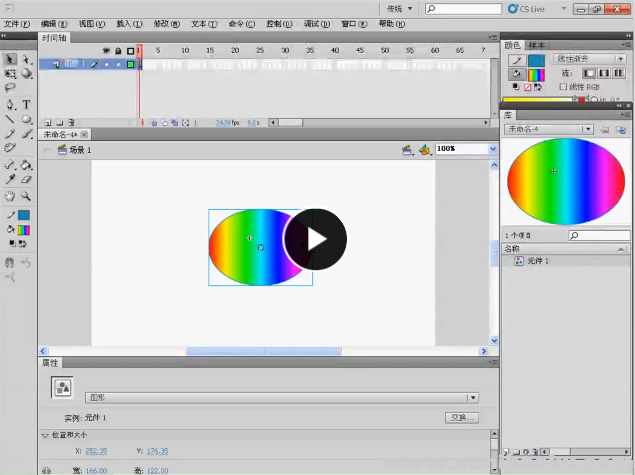Select the Line tool
The width and height of the screenshot is (635, 475).
tap(10, 119)
